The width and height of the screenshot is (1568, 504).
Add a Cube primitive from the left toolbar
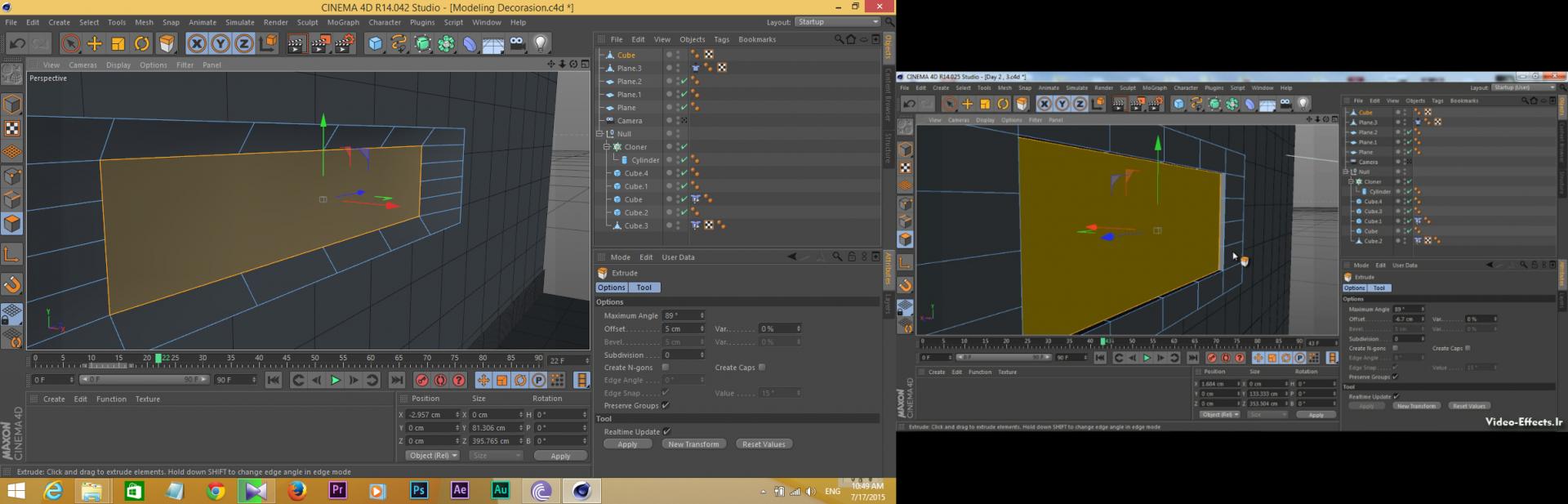click(x=375, y=43)
